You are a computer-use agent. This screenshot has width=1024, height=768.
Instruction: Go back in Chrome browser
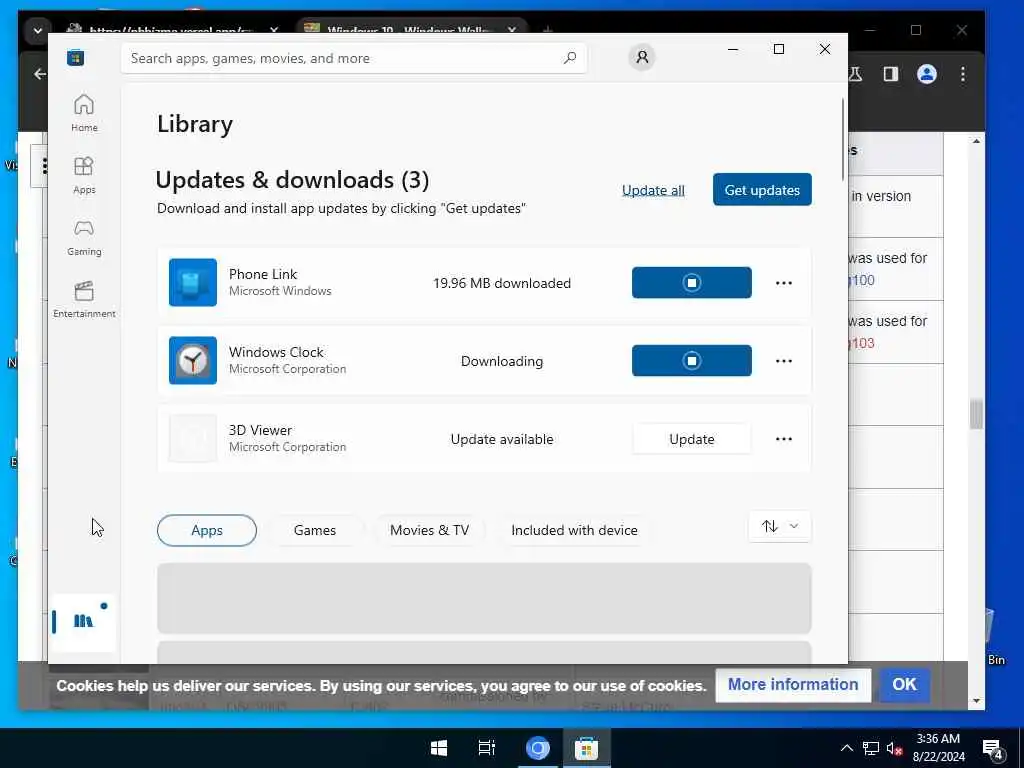(x=40, y=74)
